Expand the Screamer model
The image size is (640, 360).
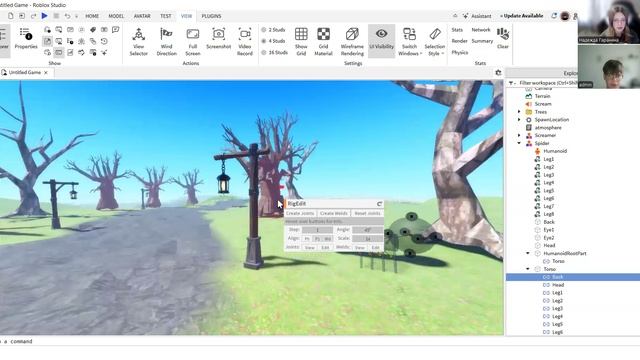click(x=519, y=136)
